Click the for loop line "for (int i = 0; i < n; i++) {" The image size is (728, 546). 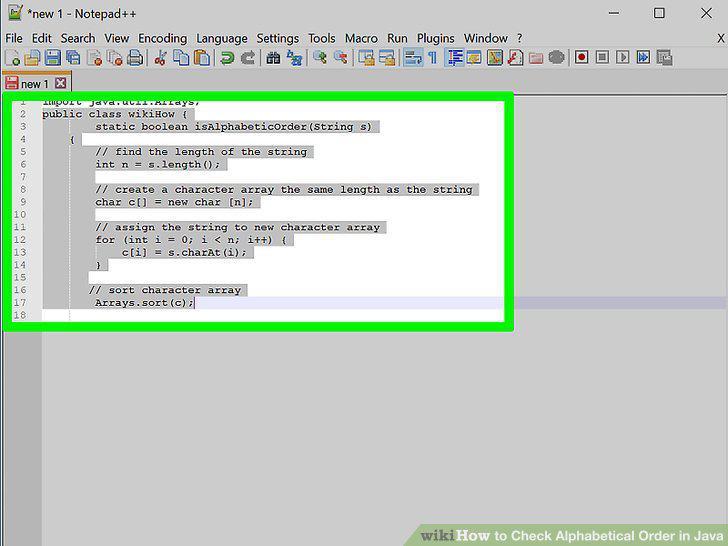pyautogui.click(x=191, y=240)
